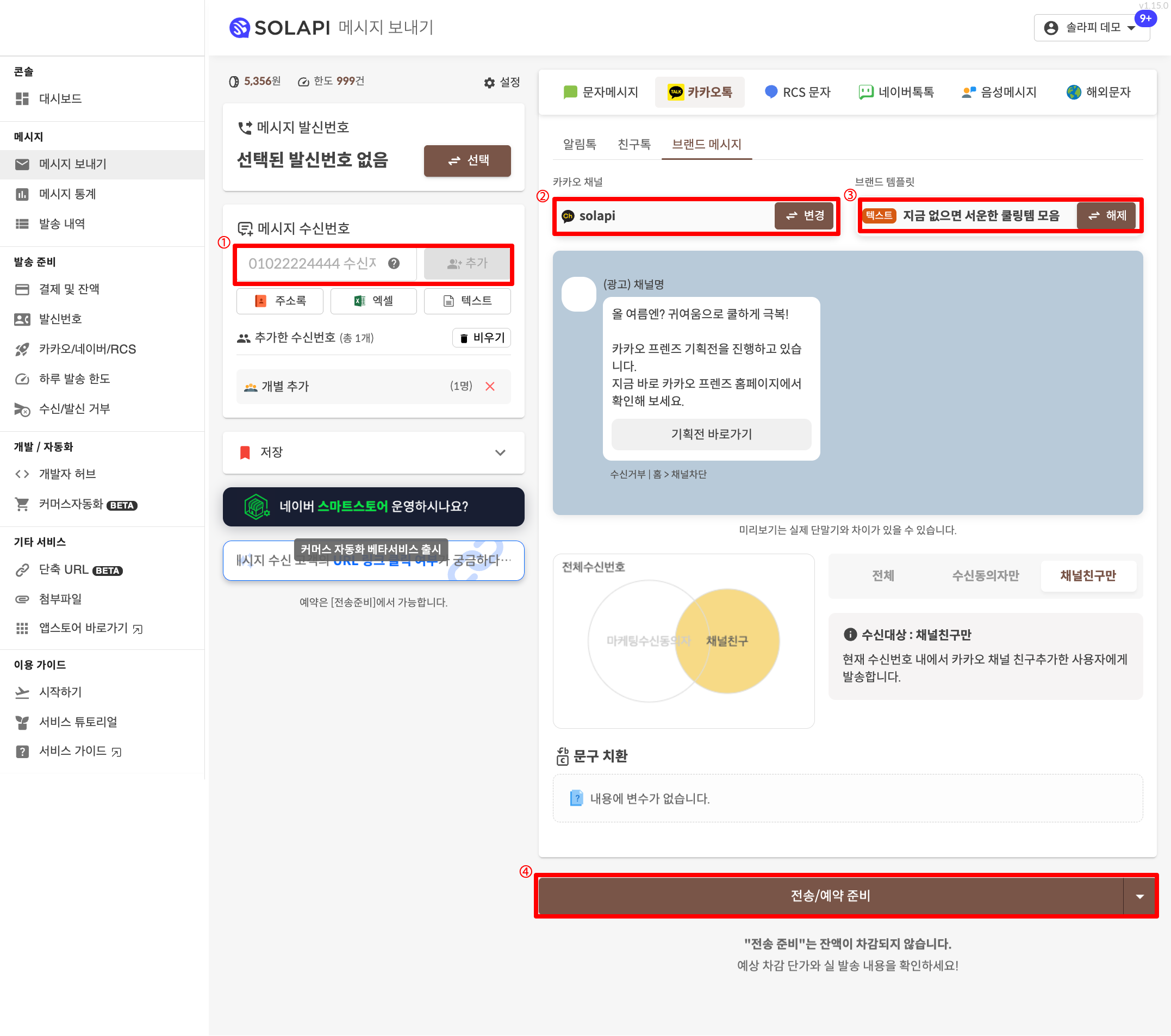Click the help question mark in recipient field

coord(394,263)
